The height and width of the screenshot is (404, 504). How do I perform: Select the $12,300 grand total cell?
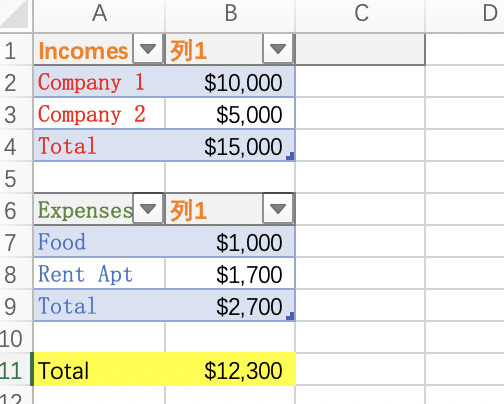[x=230, y=370]
